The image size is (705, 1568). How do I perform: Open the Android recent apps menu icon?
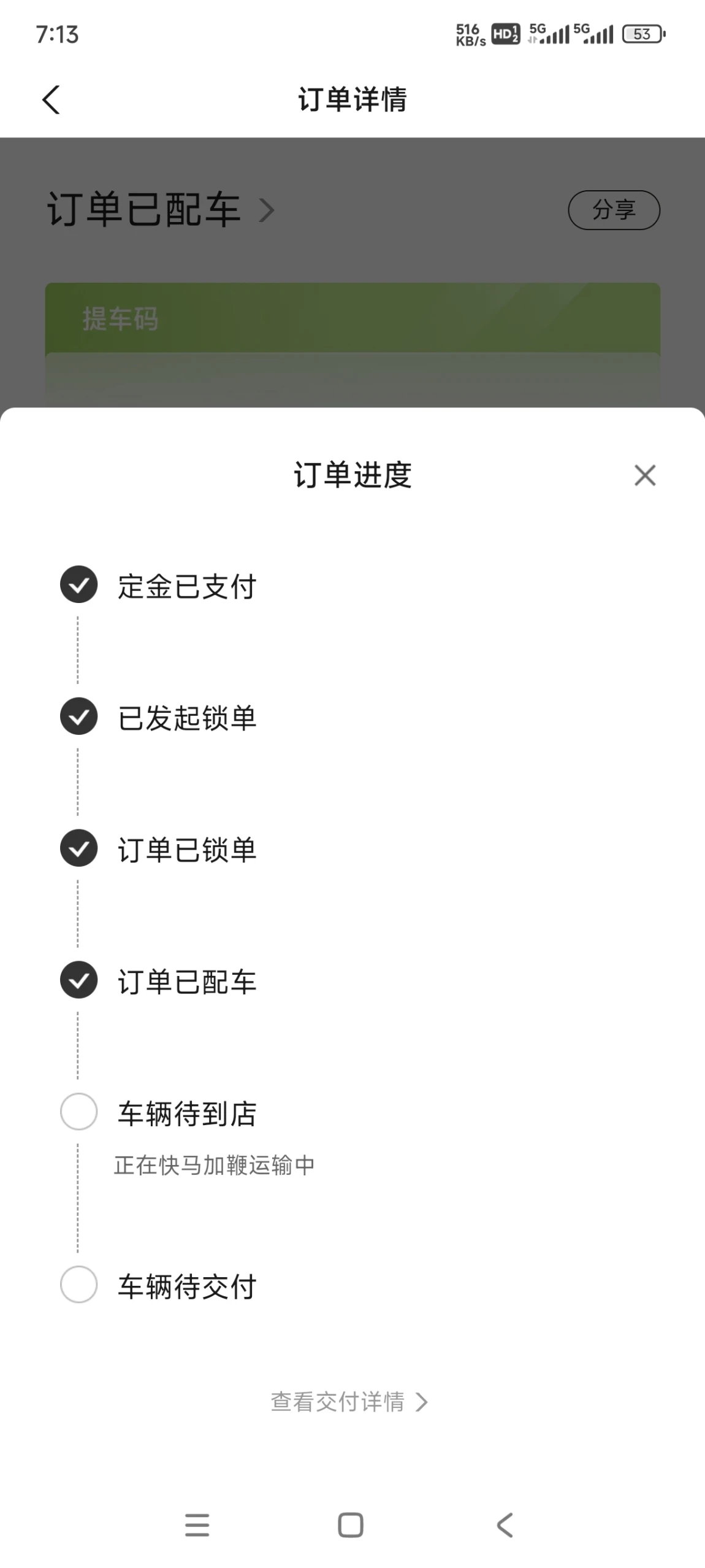click(197, 1525)
